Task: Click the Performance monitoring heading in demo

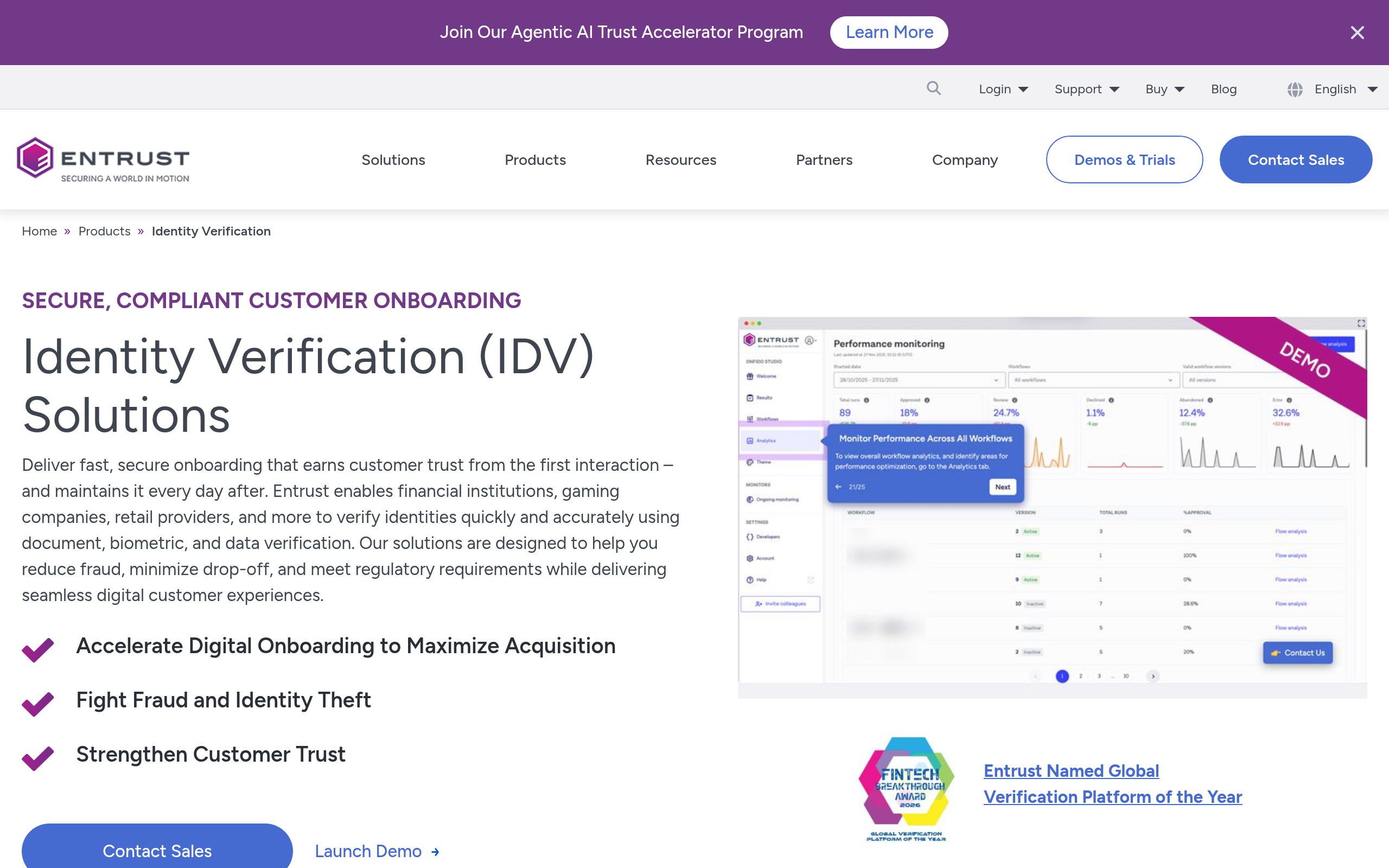Action: [889, 344]
